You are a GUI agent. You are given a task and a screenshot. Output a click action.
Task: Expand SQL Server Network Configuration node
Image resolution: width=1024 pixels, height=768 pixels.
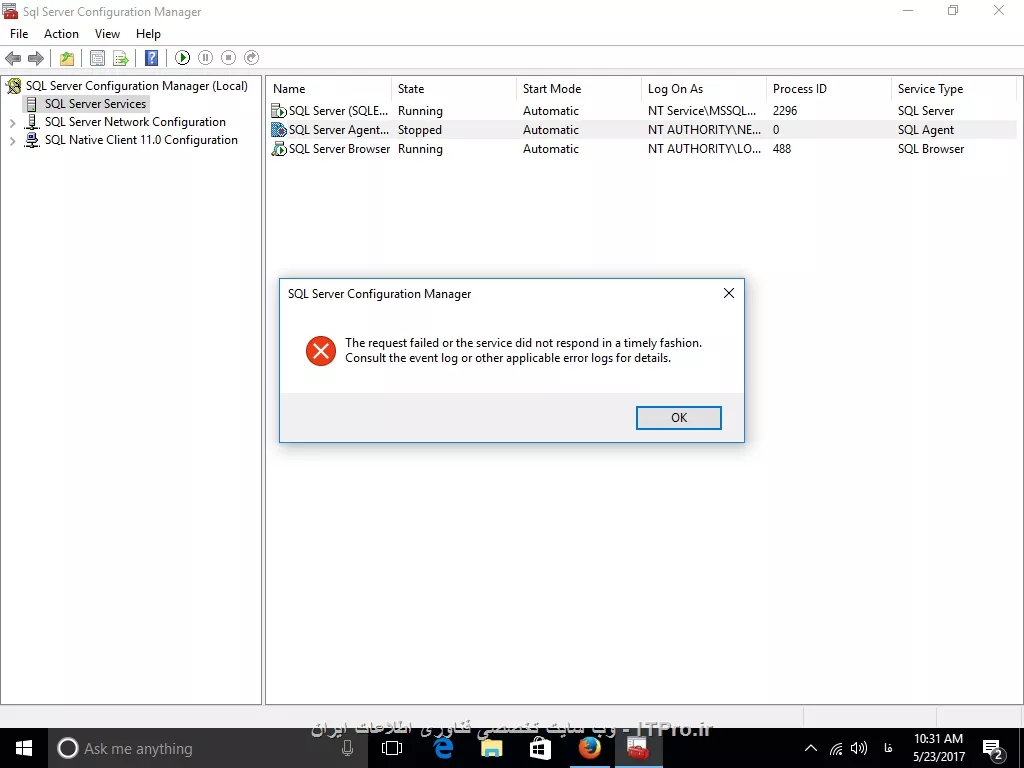click(x=12, y=122)
